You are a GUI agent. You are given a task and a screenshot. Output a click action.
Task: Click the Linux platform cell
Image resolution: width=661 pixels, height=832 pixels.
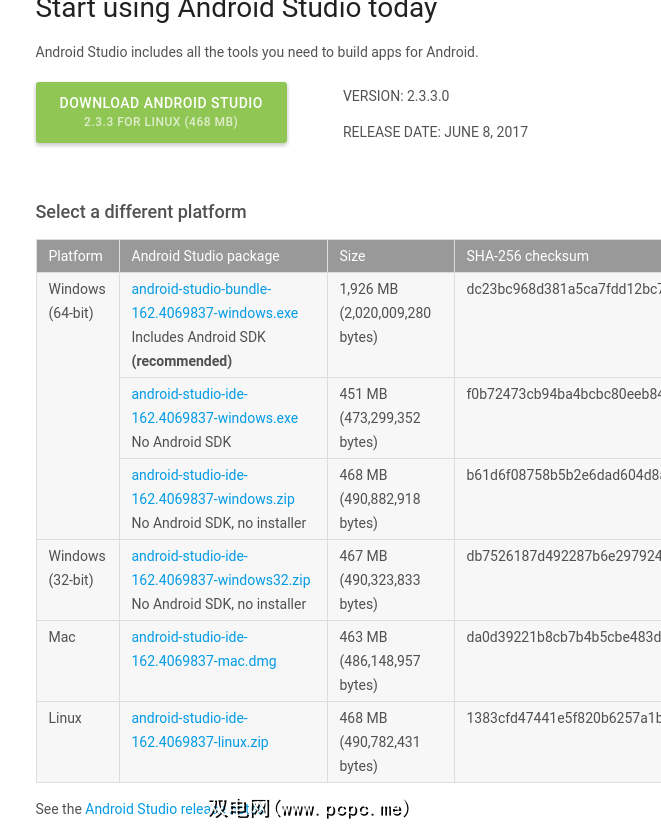click(x=65, y=718)
